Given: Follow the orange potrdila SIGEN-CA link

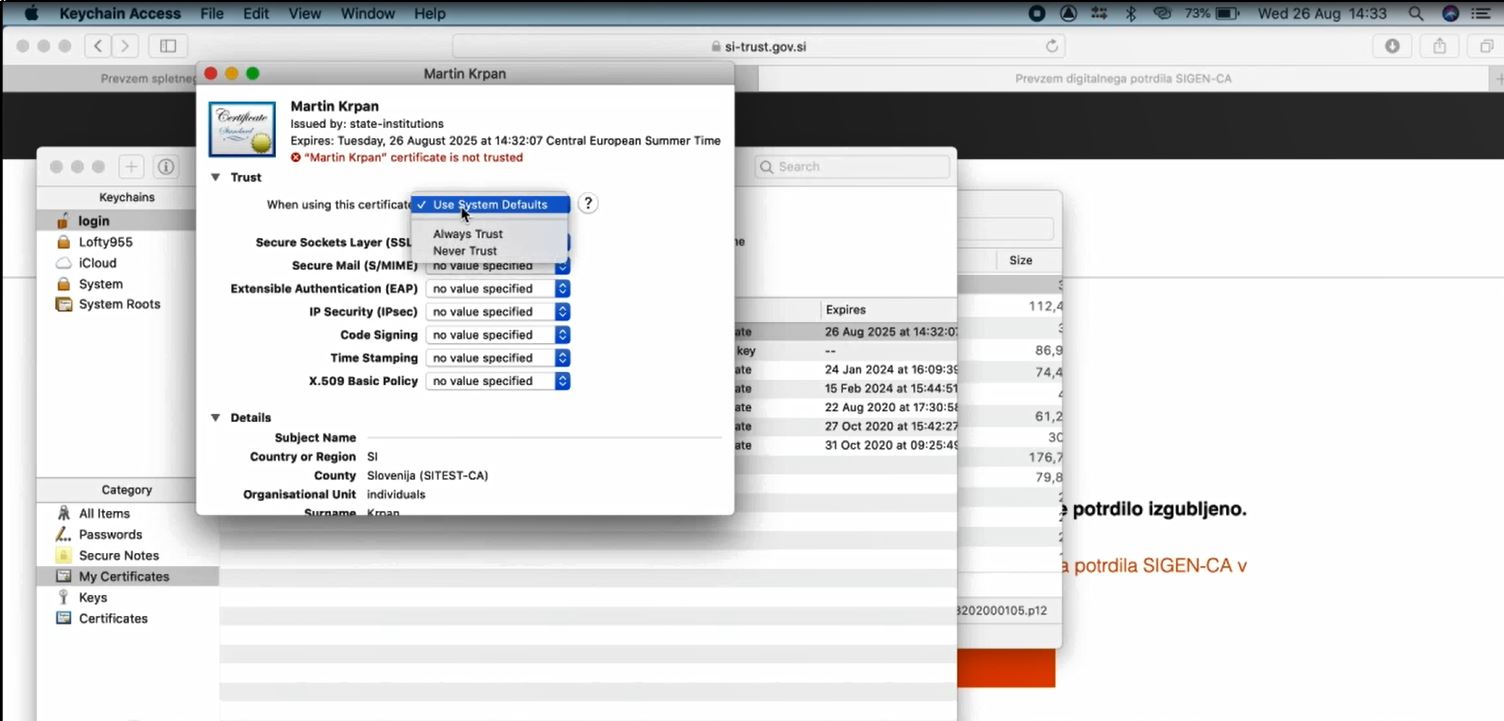Looking at the screenshot, I should pos(1154,566).
